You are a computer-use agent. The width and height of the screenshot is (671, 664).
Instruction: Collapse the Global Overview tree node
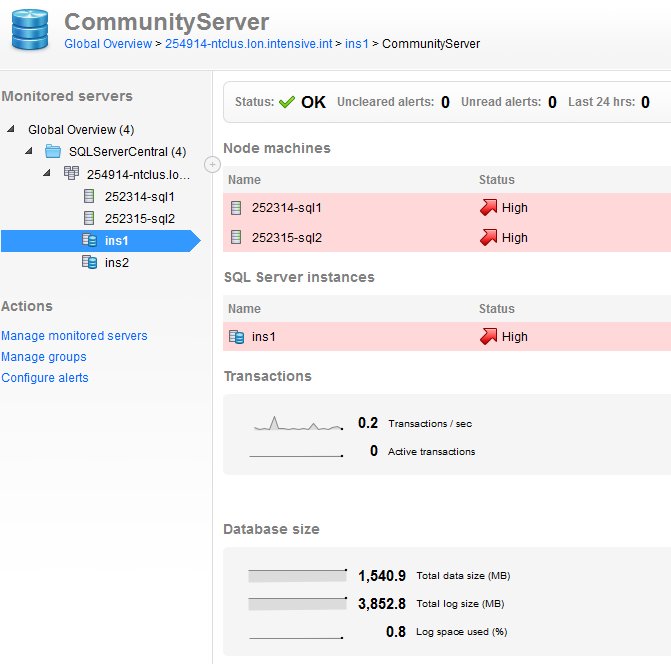coord(11,130)
